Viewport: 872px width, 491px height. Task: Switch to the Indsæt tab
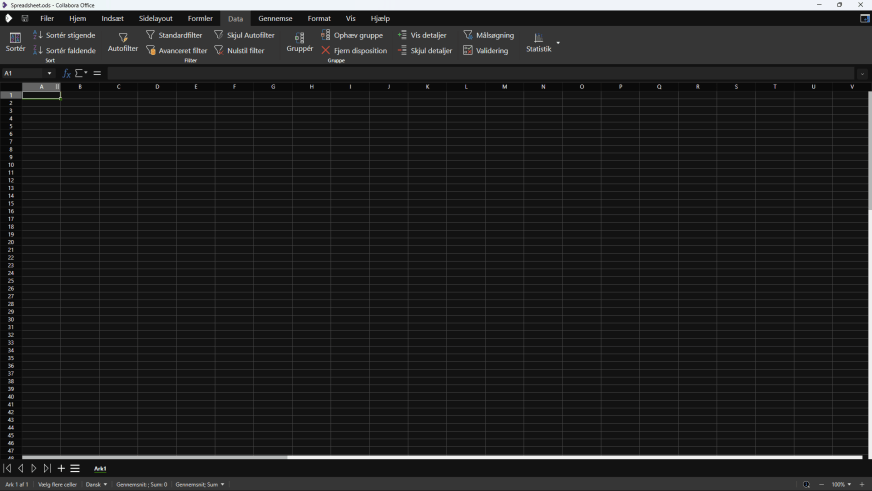coord(112,18)
